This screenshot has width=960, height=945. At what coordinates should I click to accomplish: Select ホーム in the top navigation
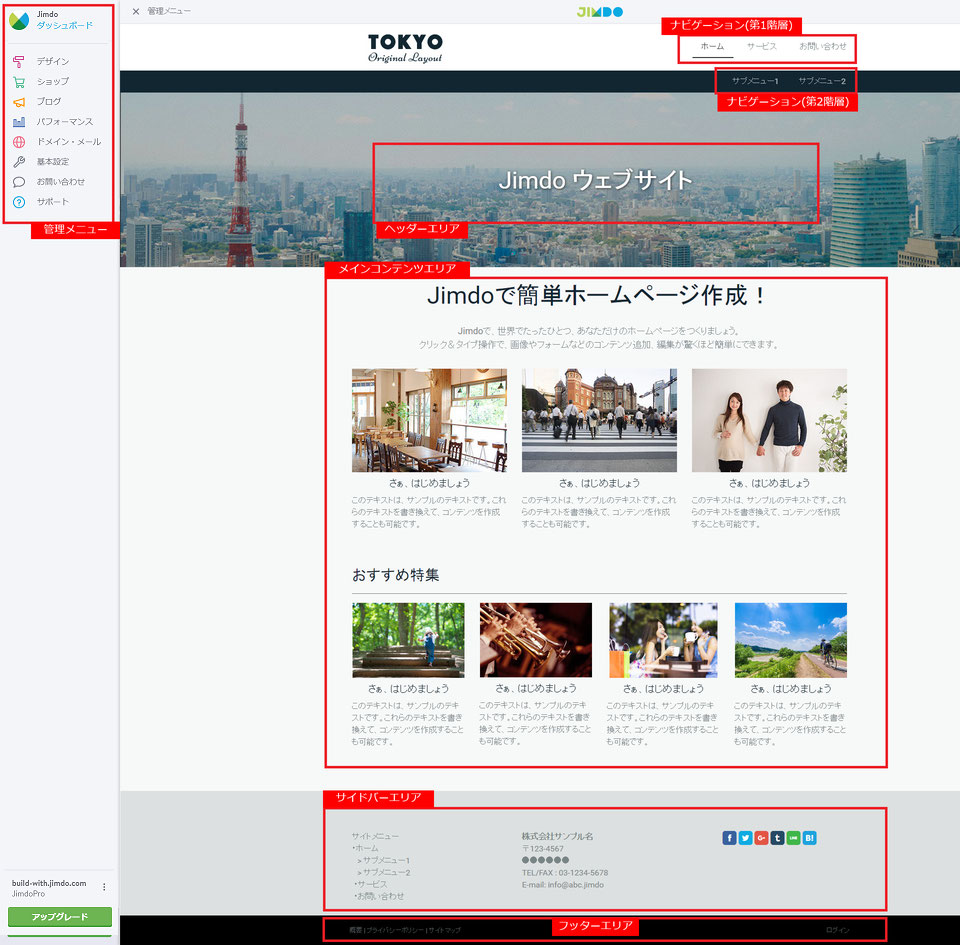point(712,46)
